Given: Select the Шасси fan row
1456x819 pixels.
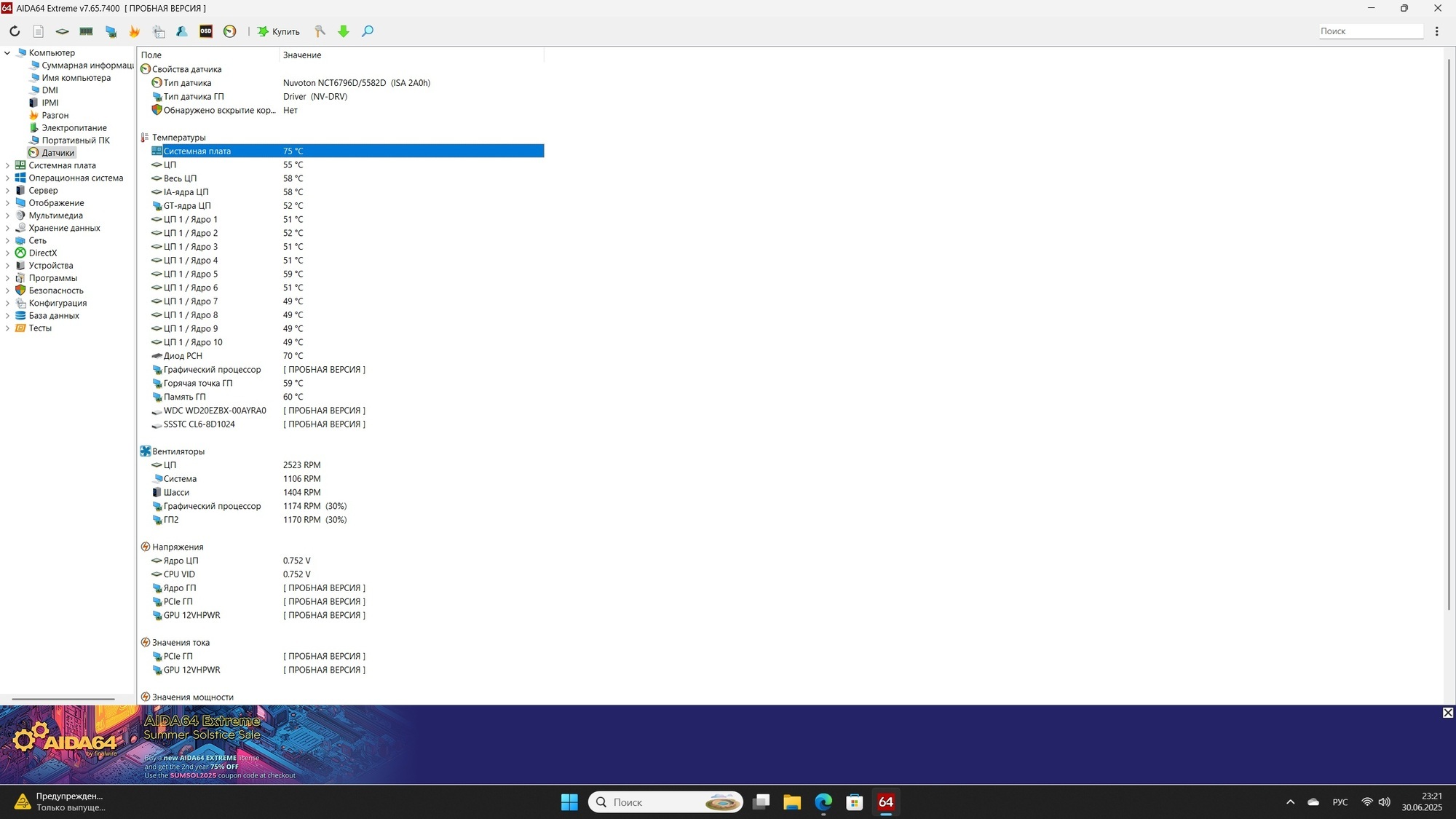Looking at the screenshot, I should 341,493.
